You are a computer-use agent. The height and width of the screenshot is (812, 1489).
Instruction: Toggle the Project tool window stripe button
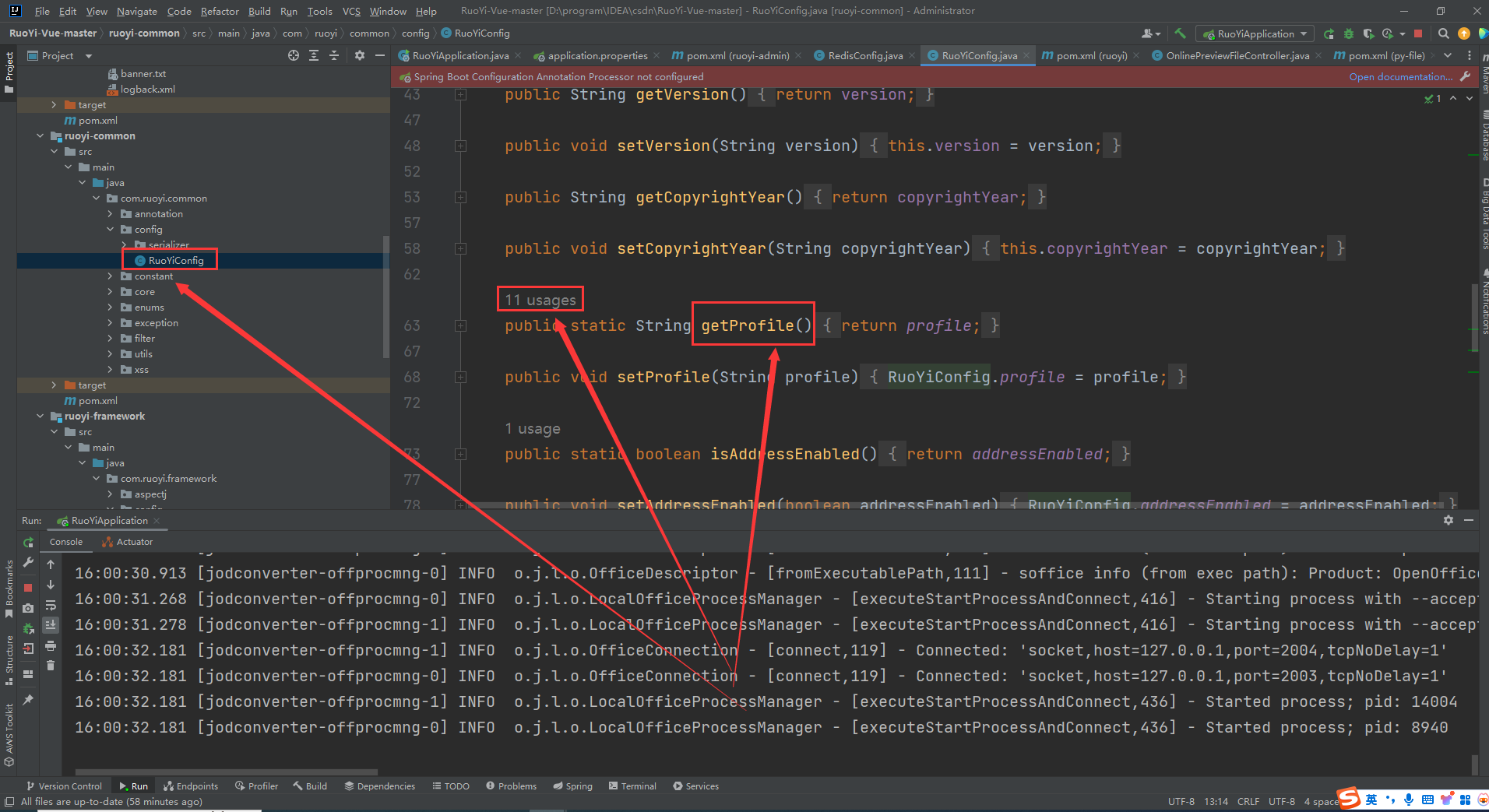9,72
